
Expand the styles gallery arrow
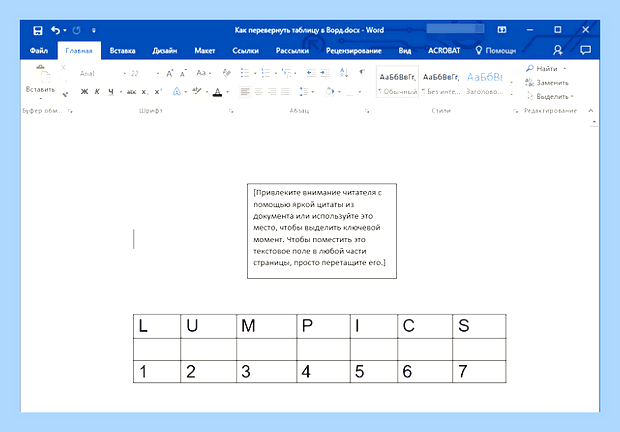click(512, 94)
